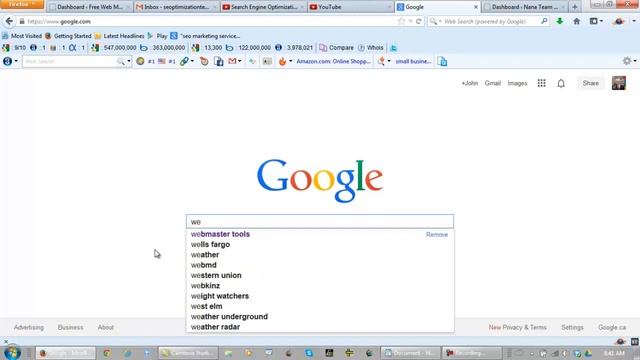The height and width of the screenshot is (360, 640).
Task: Expand the link icon dropdown arrow
Action: pos(192,61)
